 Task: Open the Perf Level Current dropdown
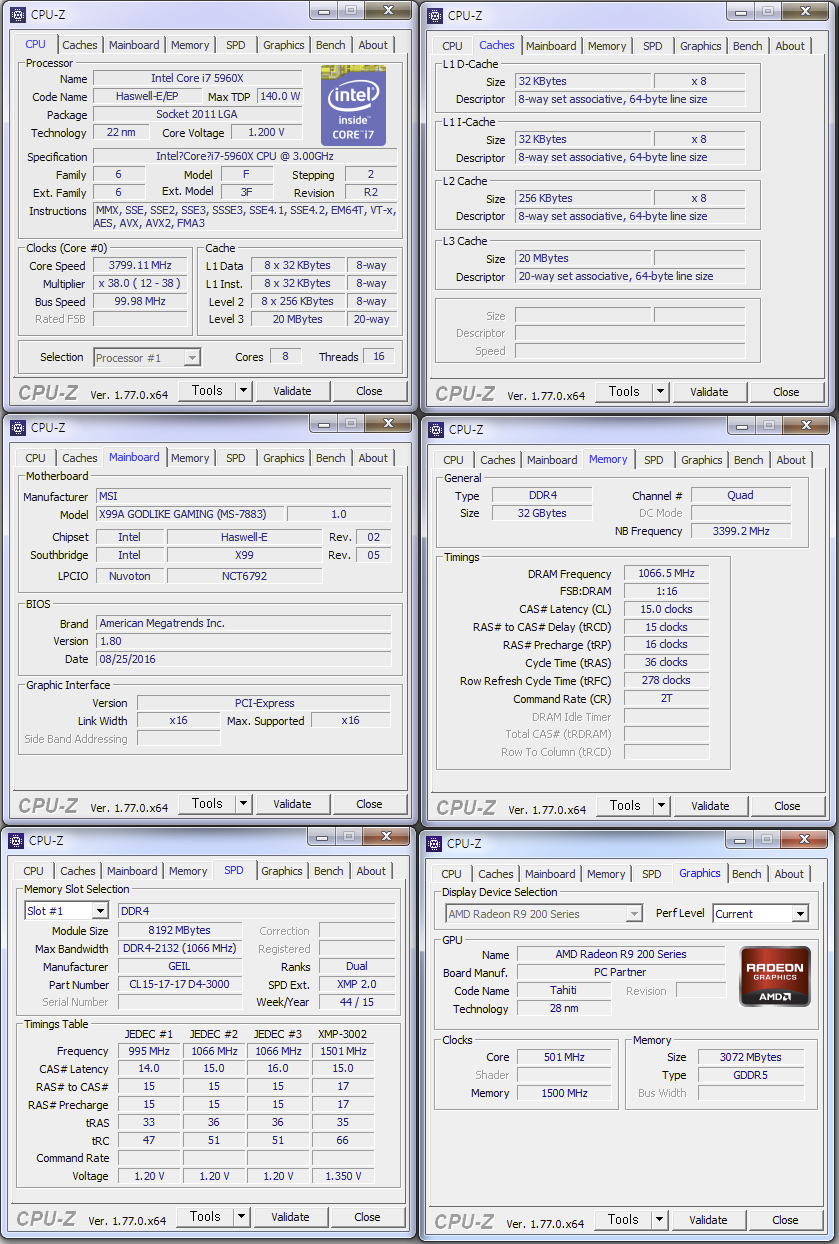click(x=799, y=914)
